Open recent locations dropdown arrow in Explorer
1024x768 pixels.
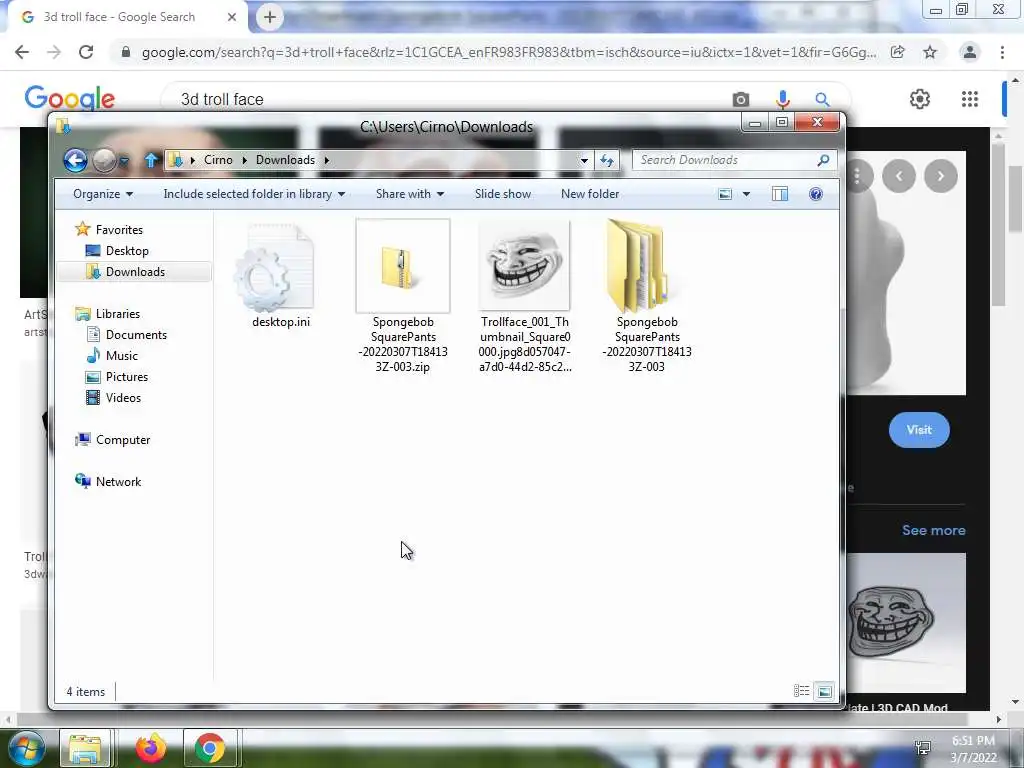coord(124,161)
